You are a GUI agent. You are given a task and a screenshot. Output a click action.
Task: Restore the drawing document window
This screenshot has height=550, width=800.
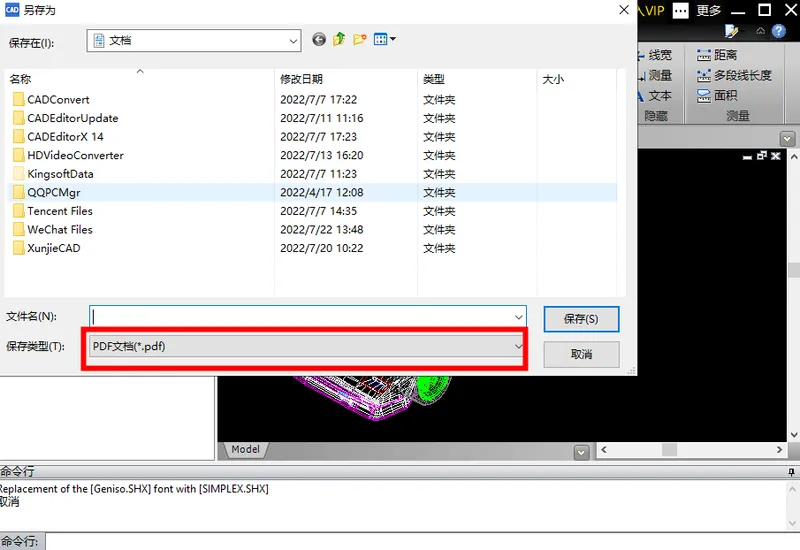tap(762, 156)
